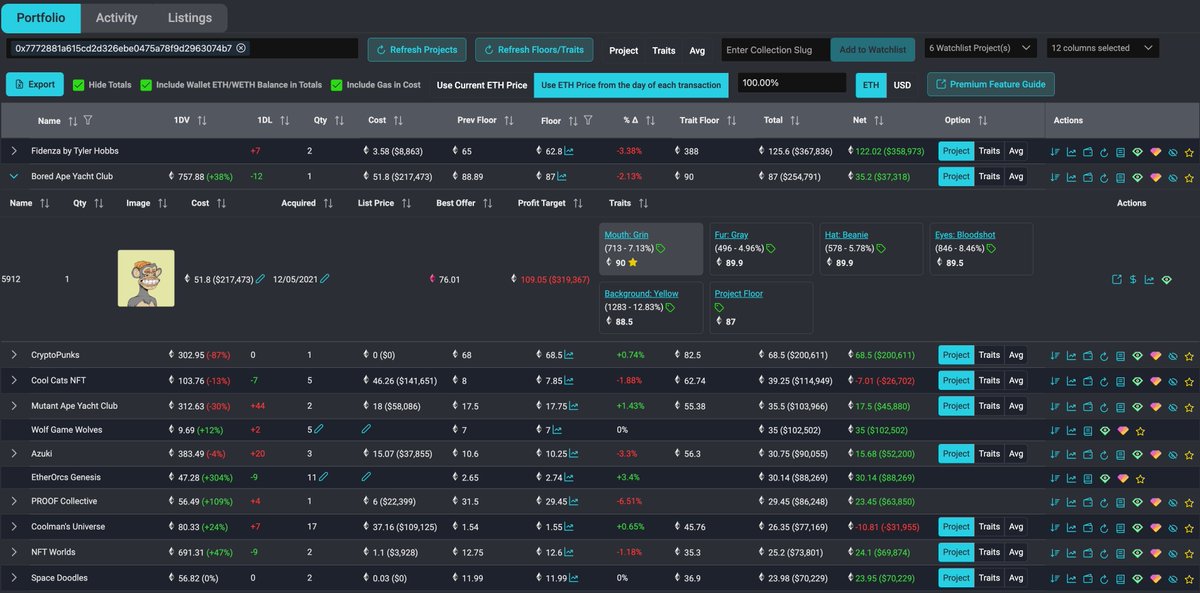This screenshot has width=1200, height=593.
Task: Expand the Azuki row
Action: tap(14, 453)
